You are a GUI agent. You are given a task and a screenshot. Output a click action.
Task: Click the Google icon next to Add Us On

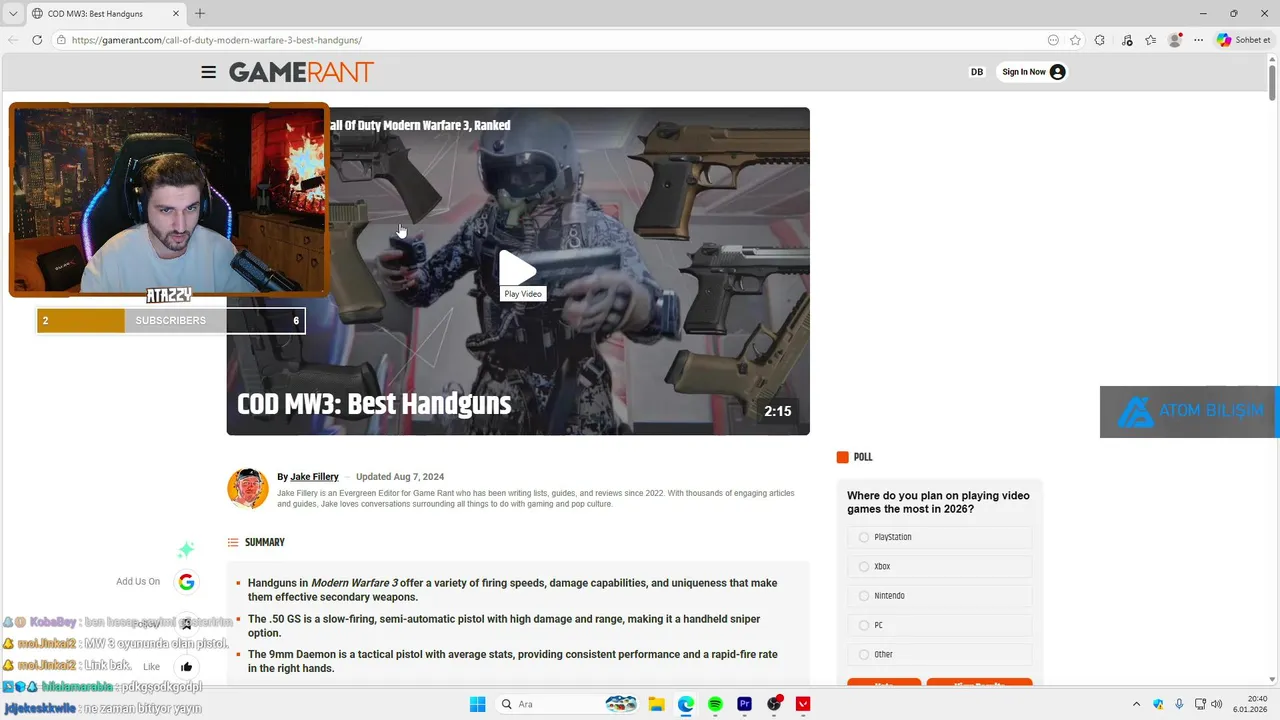[186, 582]
